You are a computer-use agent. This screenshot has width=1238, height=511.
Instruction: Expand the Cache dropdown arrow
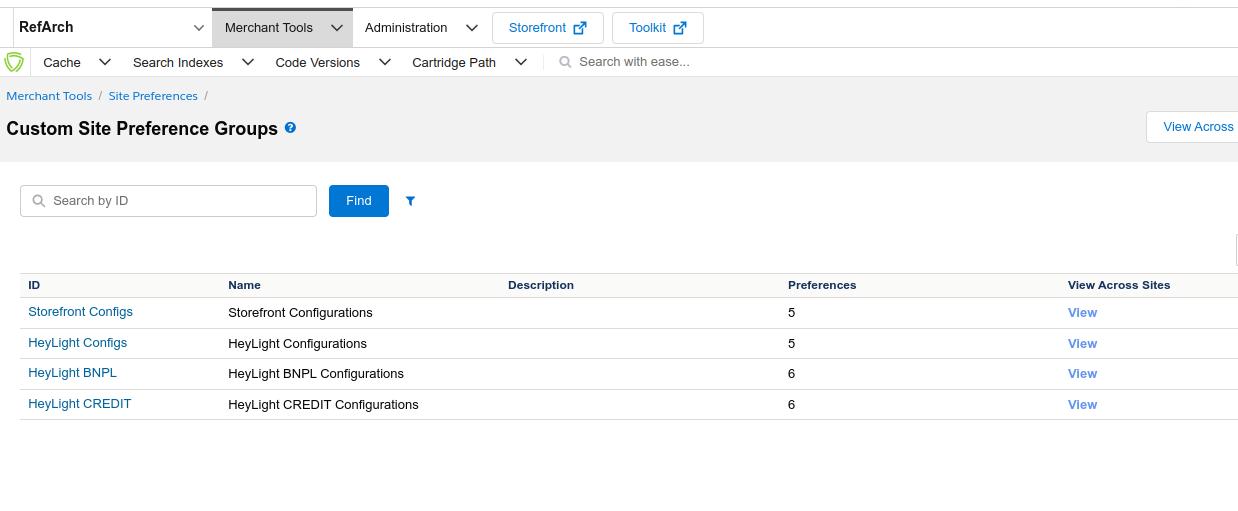[x=105, y=62]
